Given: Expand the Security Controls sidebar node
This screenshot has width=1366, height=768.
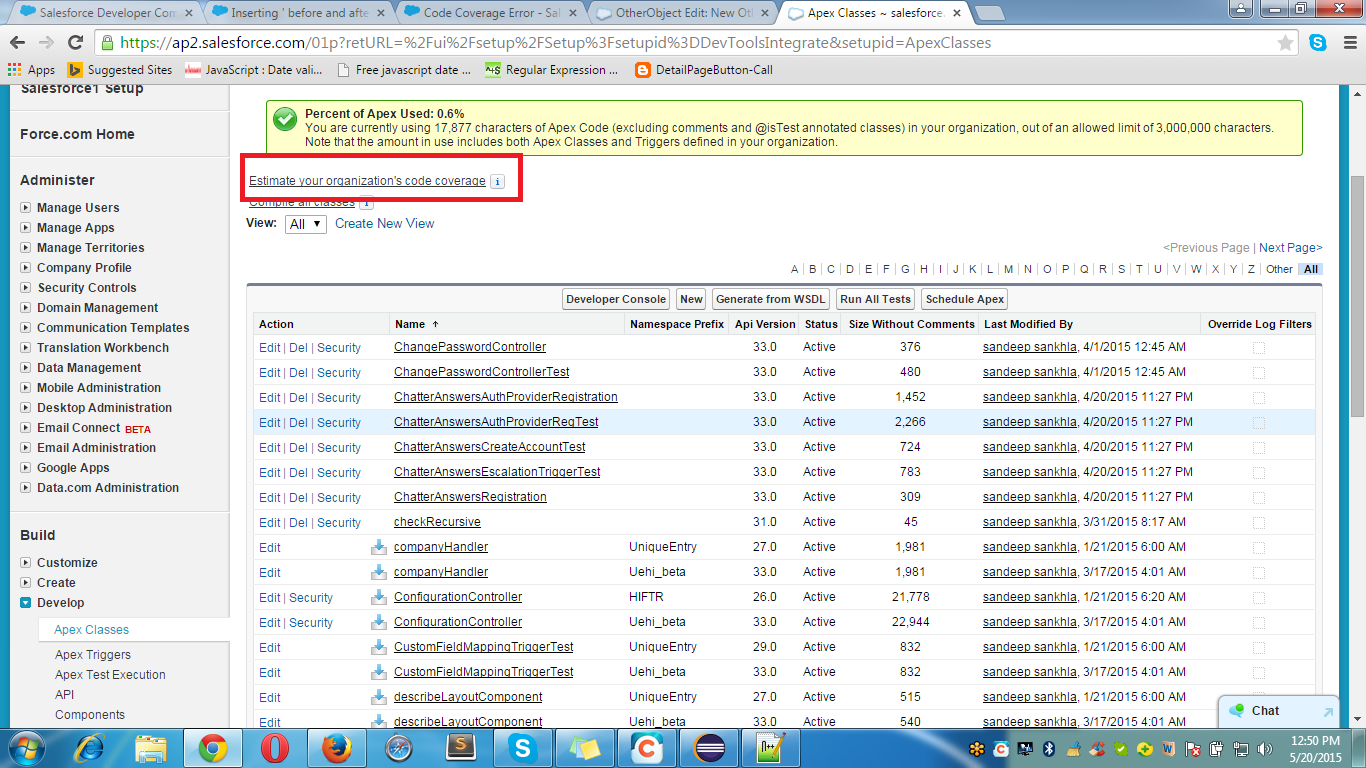Looking at the screenshot, I should [x=26, y=288].
